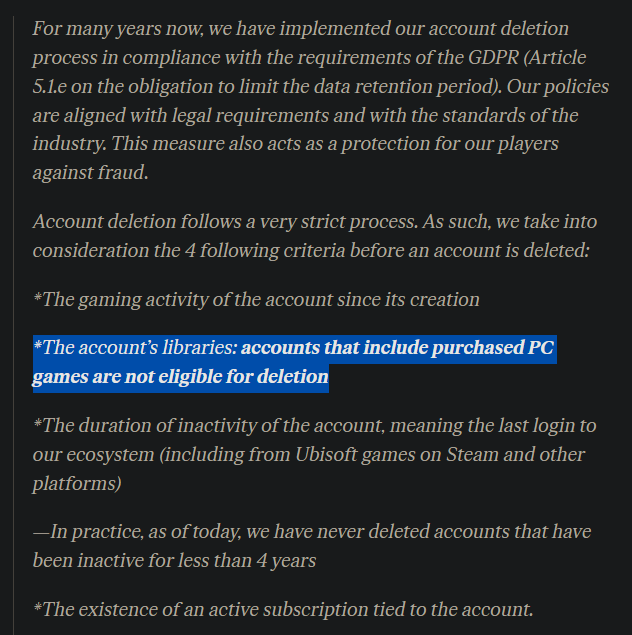Viewport: 632px width, 635px height.
Task: Click '*The account's libraries:' highlighted text
Action: [135, 349]
